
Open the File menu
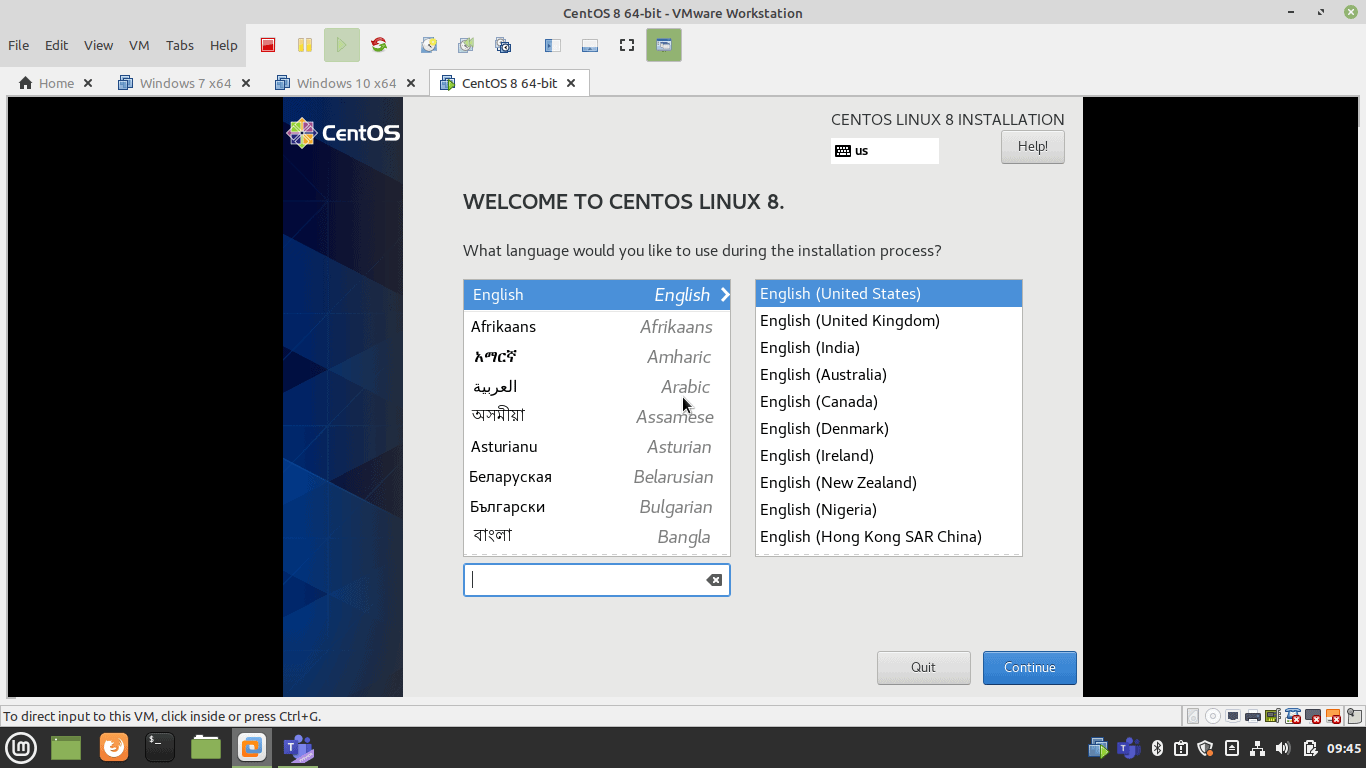(19, 45)
